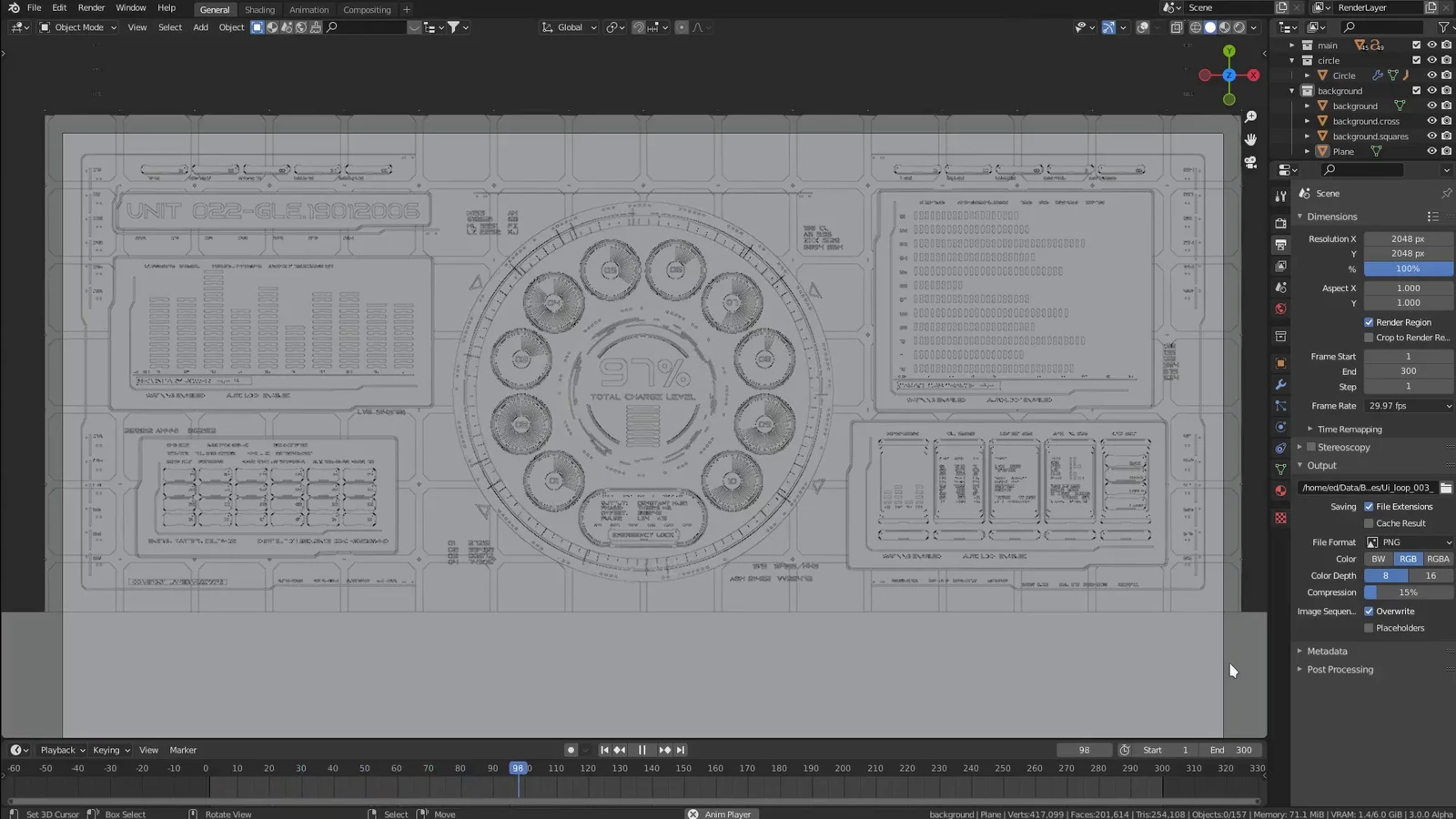Image resolution: width=1456 pixels, height=819 pixels.
Task: Toggle X-ray view in viewport header
Action: click(x=1177, y=27)
